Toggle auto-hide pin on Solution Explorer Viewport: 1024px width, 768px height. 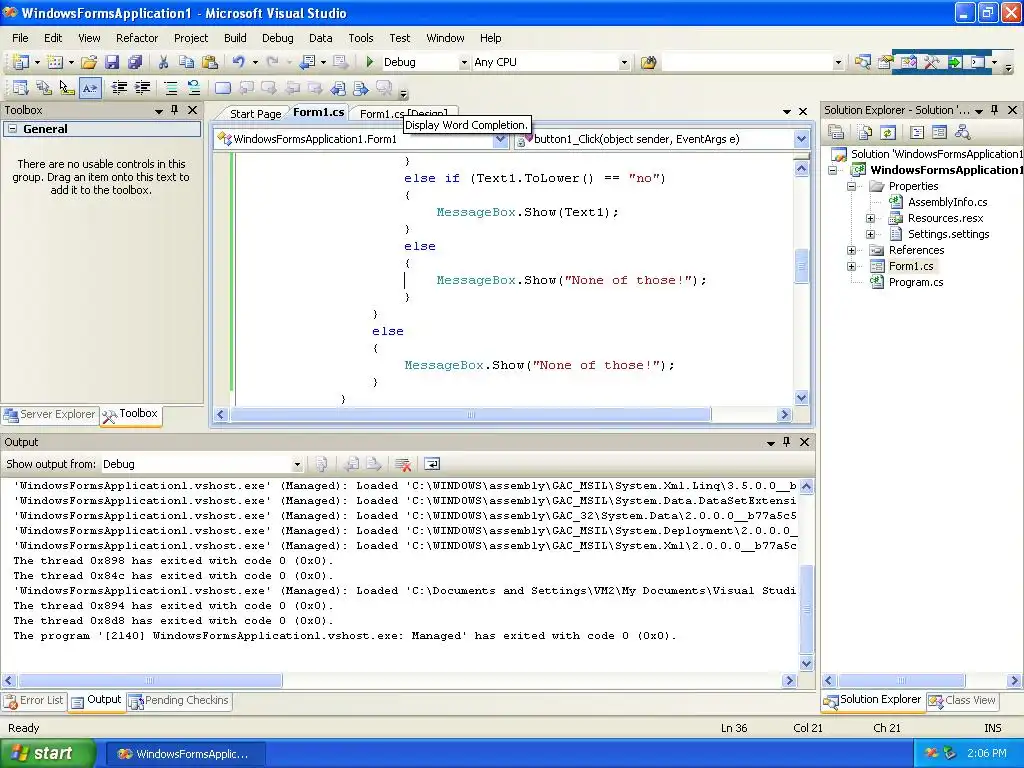coord(995,110)
